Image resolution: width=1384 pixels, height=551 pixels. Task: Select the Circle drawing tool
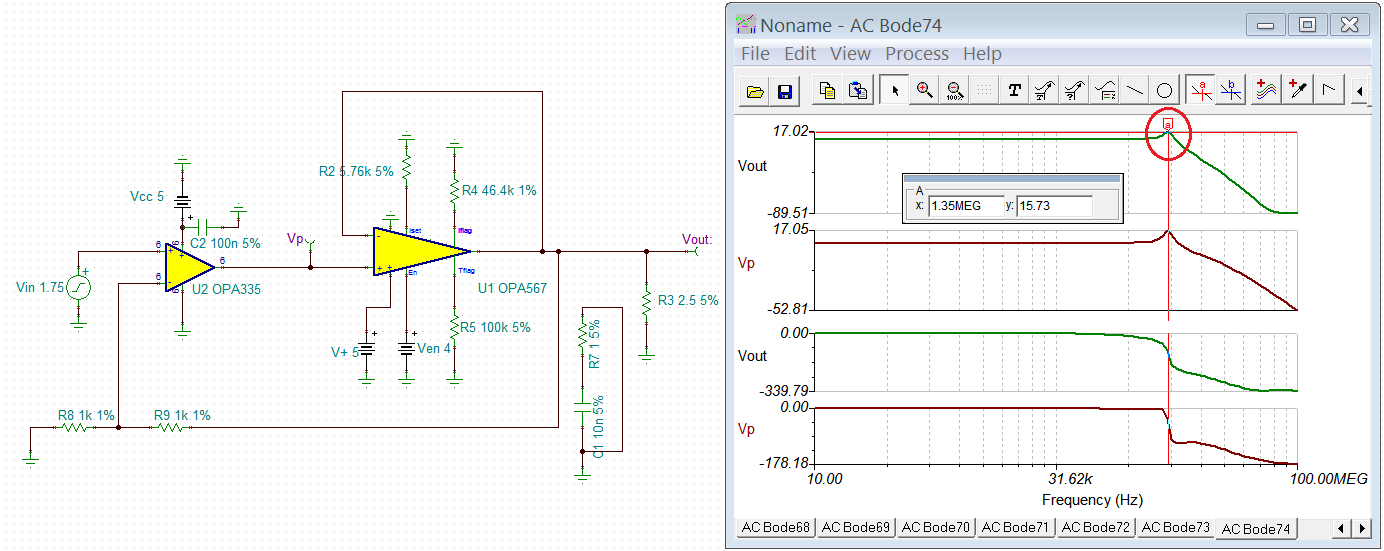[x=1164, y=91]
